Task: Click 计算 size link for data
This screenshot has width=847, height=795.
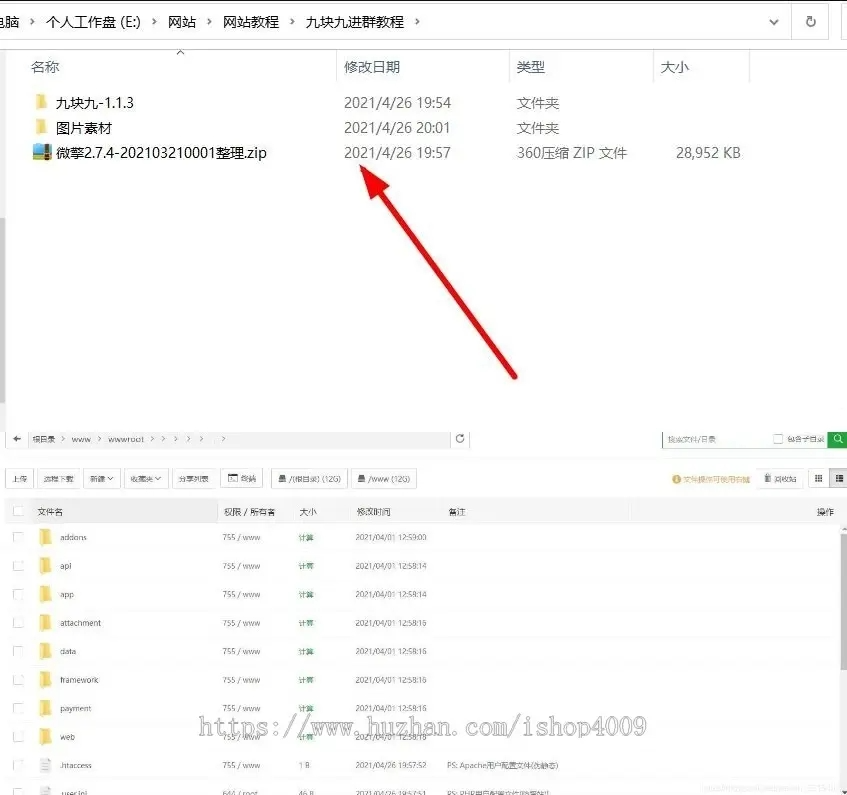Action: click(x=306, y=651)
